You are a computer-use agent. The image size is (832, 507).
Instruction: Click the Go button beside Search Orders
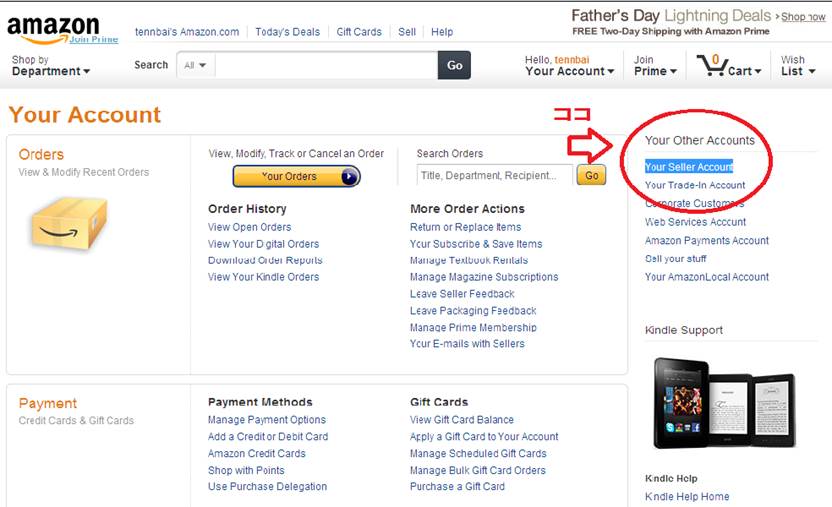coord(592,176)
